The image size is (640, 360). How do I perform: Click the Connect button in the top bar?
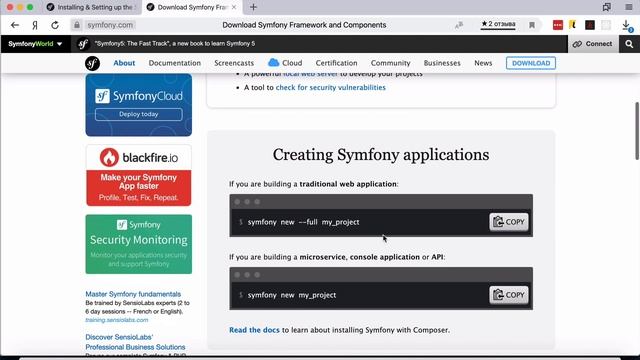coord(593,44)
